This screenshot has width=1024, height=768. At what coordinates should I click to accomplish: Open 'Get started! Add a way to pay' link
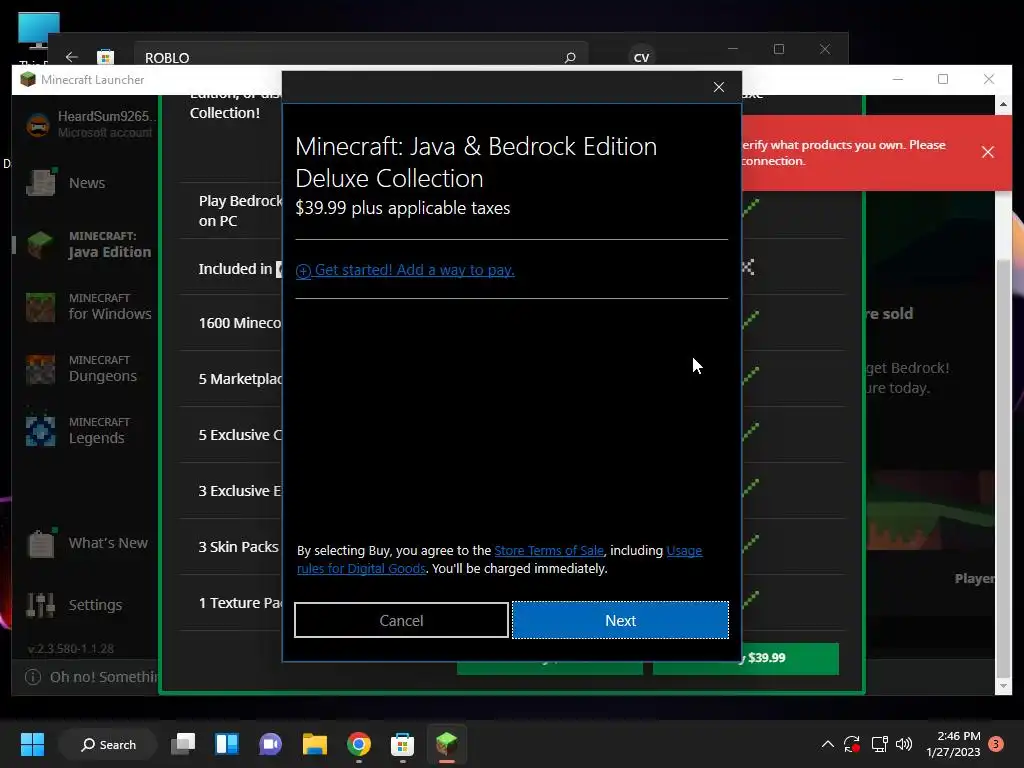tap(405, 270)
